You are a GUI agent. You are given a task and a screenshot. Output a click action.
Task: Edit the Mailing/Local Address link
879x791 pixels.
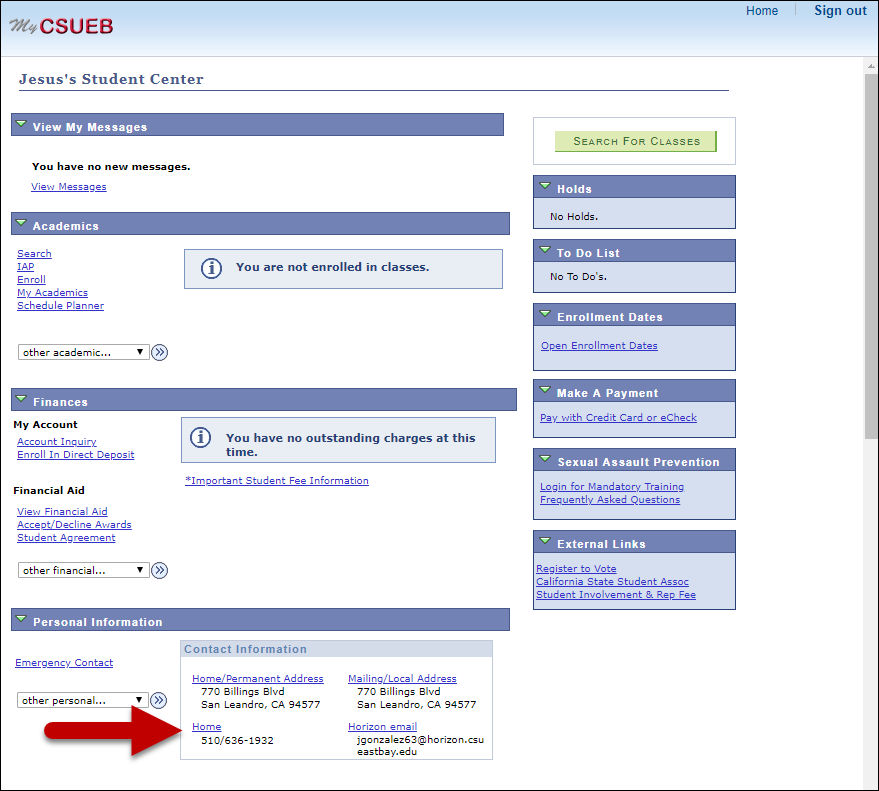(403, 678)
